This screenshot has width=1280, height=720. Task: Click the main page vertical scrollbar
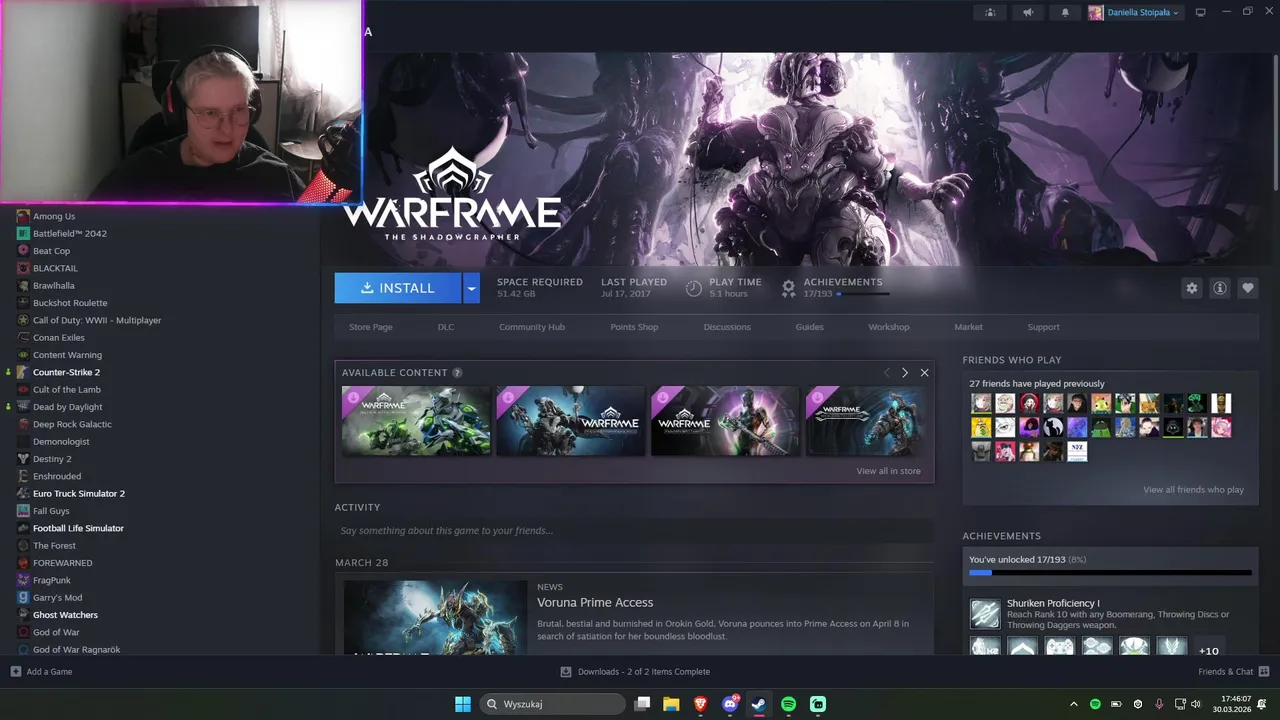coord(1275,120)
